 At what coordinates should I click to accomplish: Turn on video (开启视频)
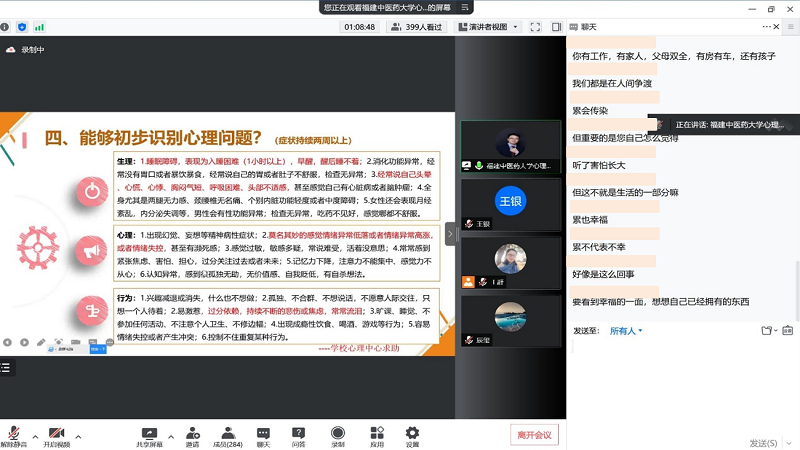56,437
